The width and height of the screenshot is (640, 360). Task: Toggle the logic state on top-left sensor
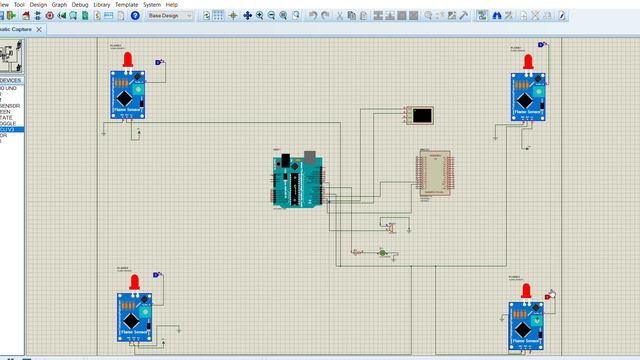tap(158, 62)
